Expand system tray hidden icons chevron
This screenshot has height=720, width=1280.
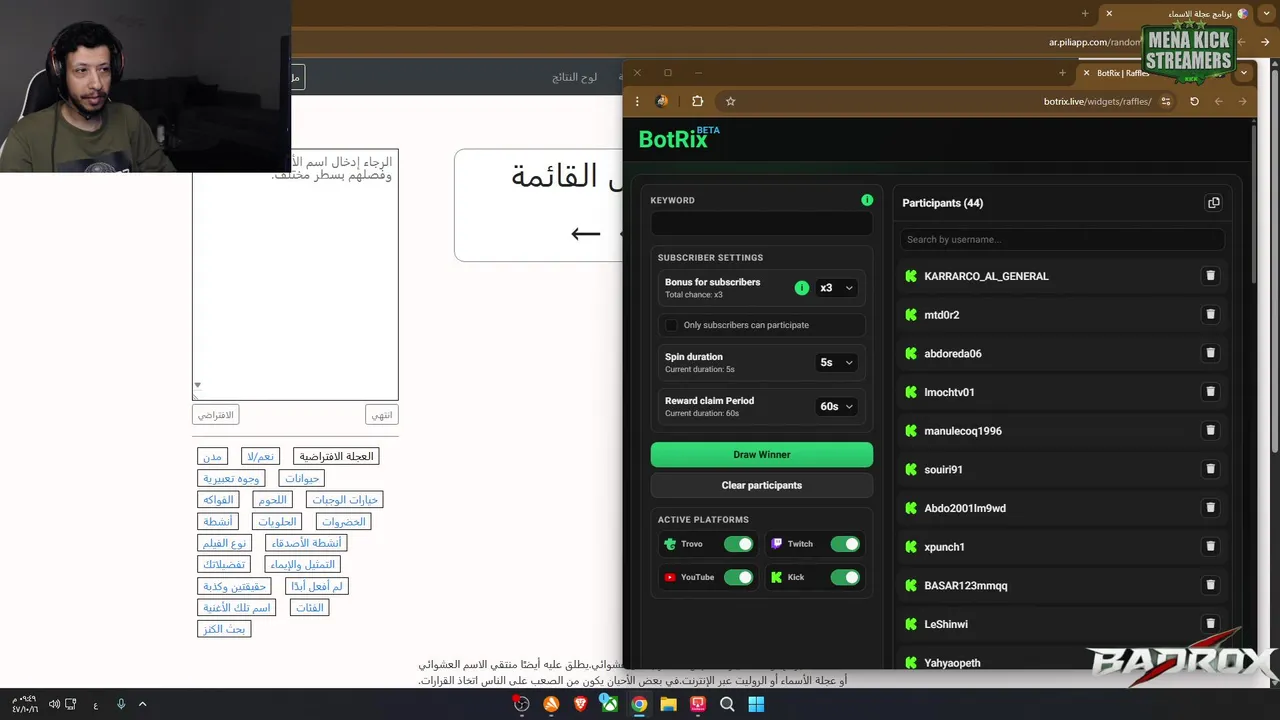click(142, 704)
